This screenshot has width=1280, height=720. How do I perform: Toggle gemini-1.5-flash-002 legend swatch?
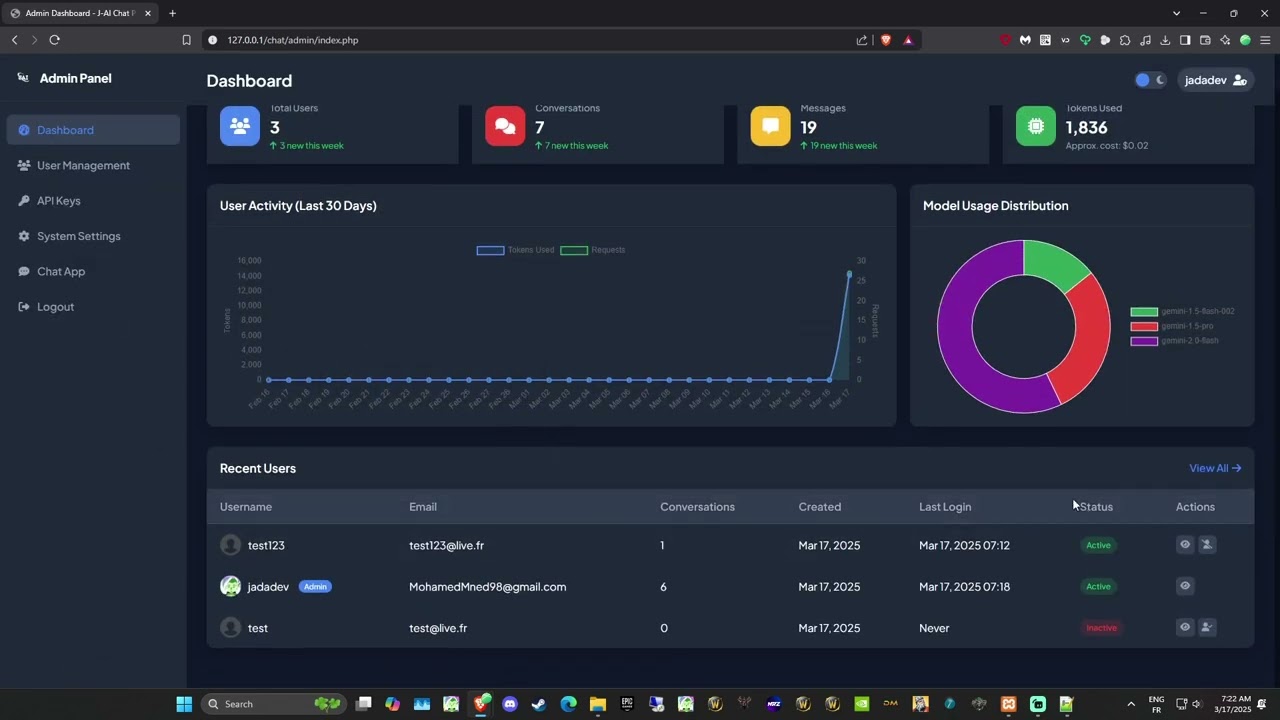pyautogui.click(x=1144, y=311)
